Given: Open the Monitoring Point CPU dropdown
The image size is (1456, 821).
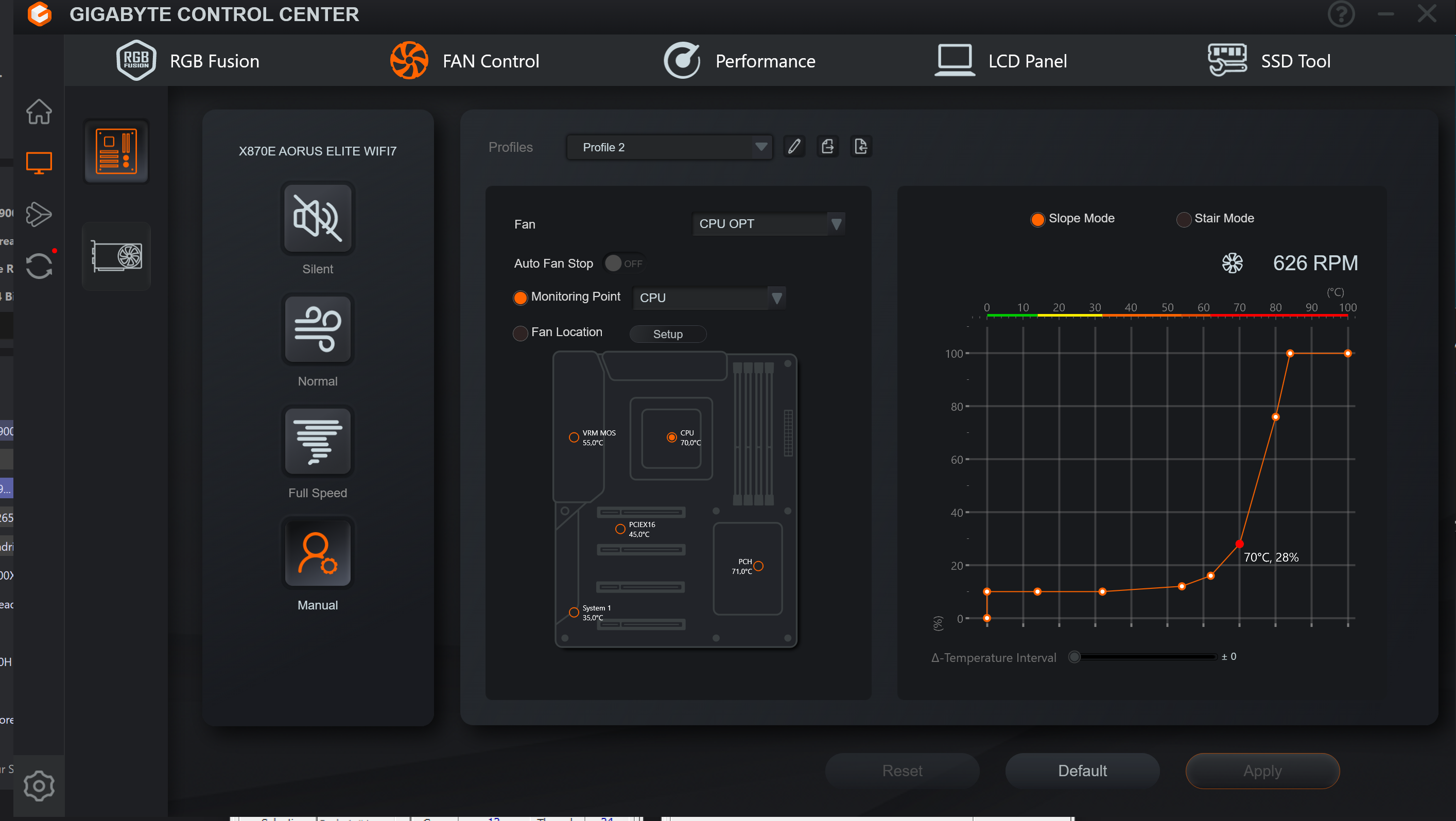Looking at the screenshot, I should [x=709, y=298].
